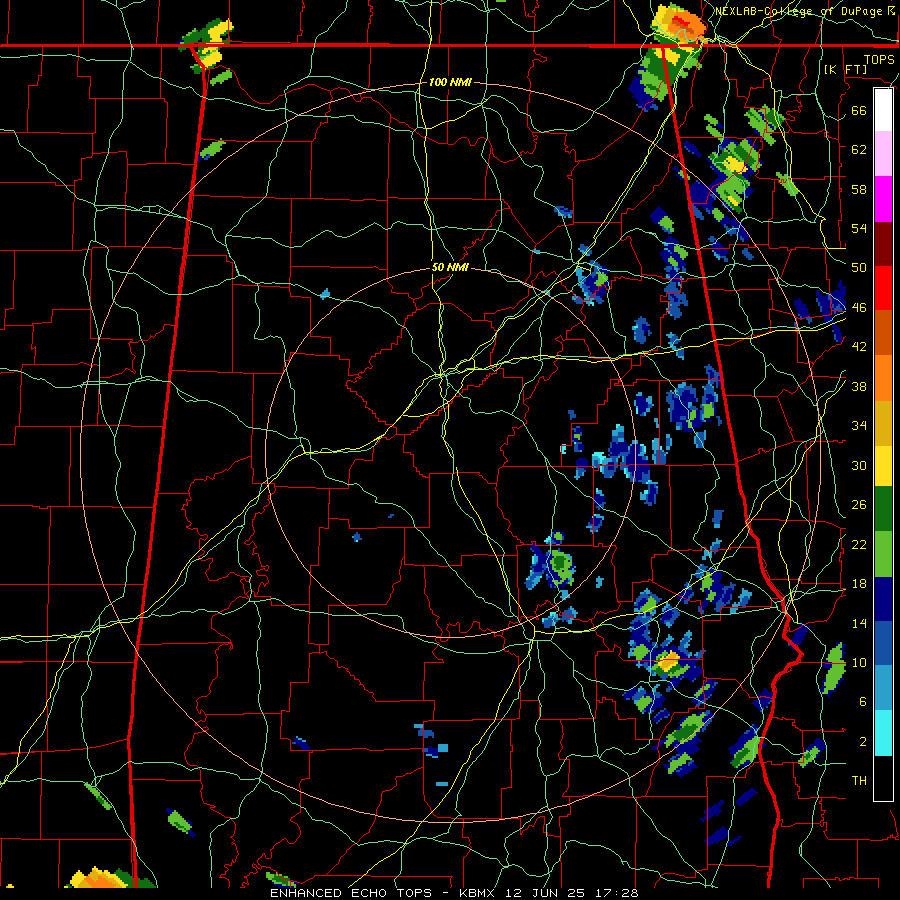
Task: Click the "50" legend value on color scale
Action: [859, 268]
